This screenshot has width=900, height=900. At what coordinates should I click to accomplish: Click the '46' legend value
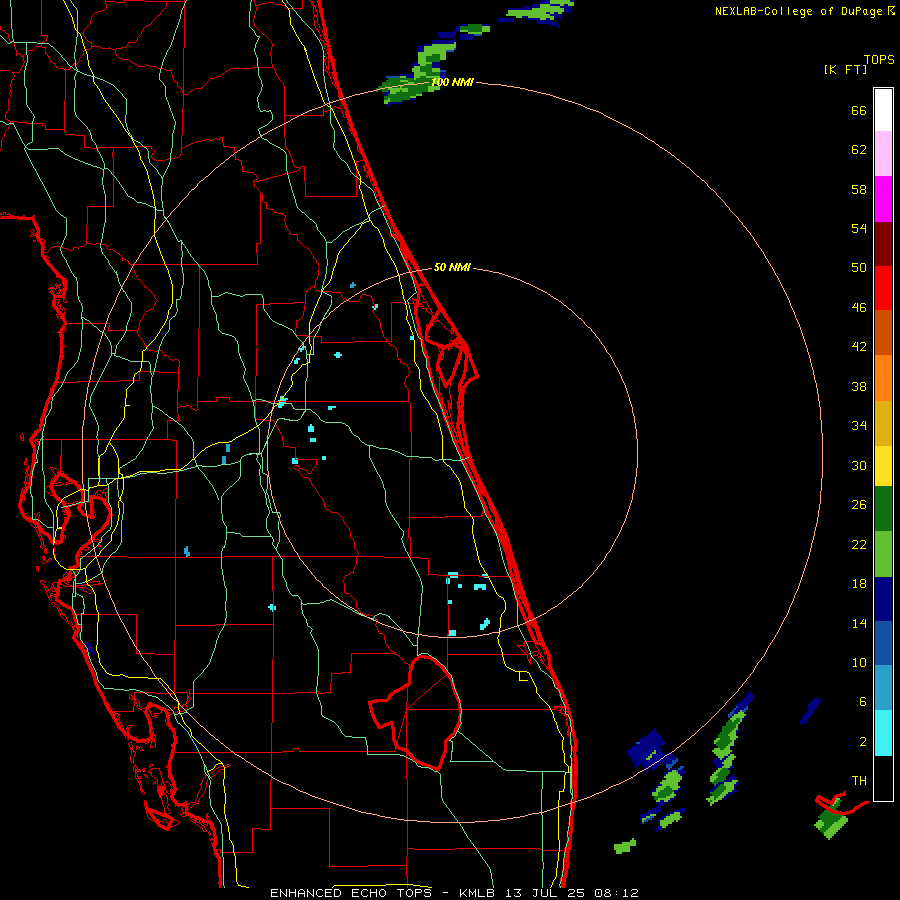(859, 308)
